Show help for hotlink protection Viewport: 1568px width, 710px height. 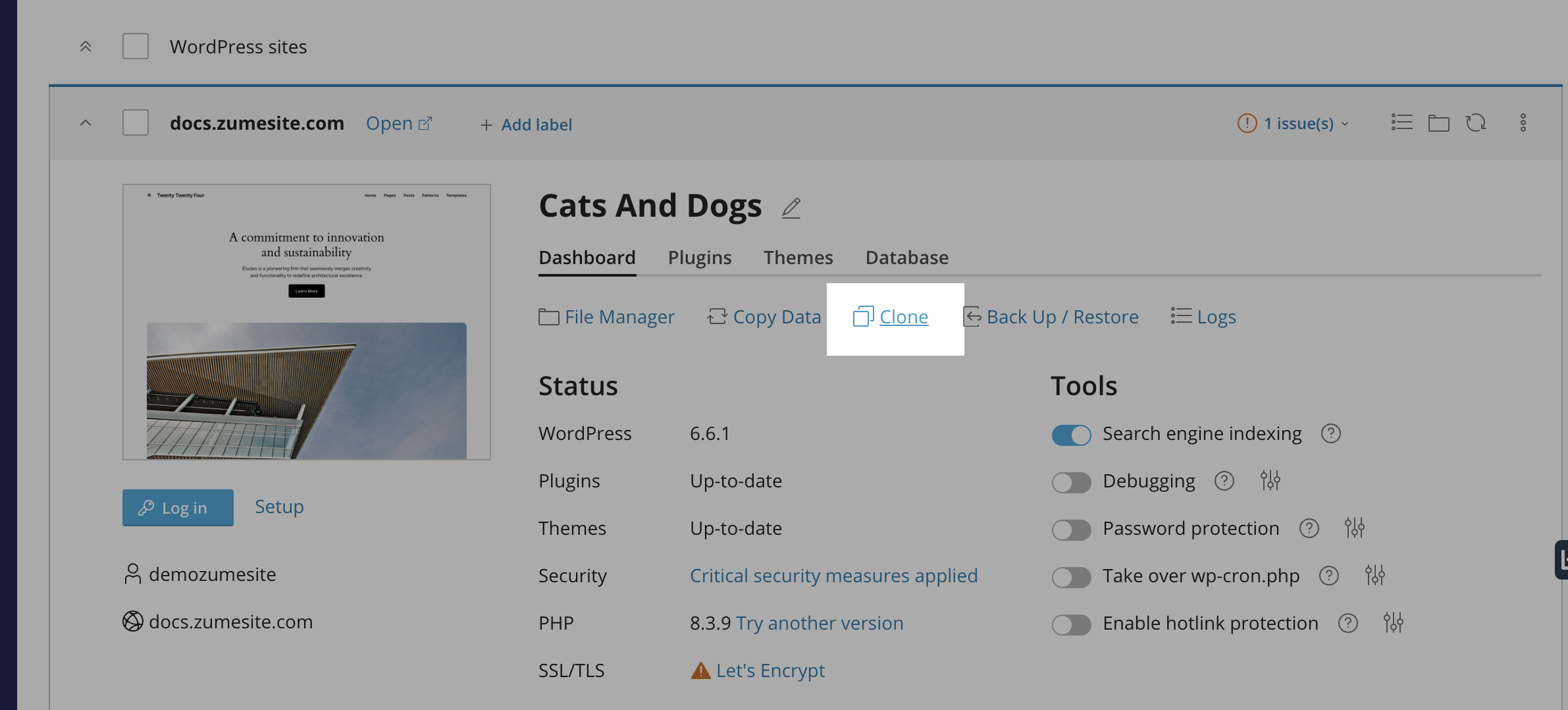[1348, 623]
